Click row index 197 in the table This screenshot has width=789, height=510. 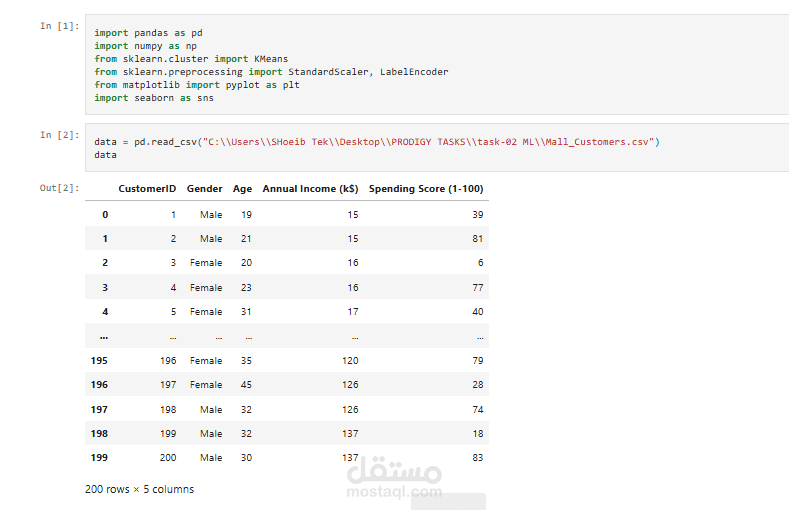point(99,410)
